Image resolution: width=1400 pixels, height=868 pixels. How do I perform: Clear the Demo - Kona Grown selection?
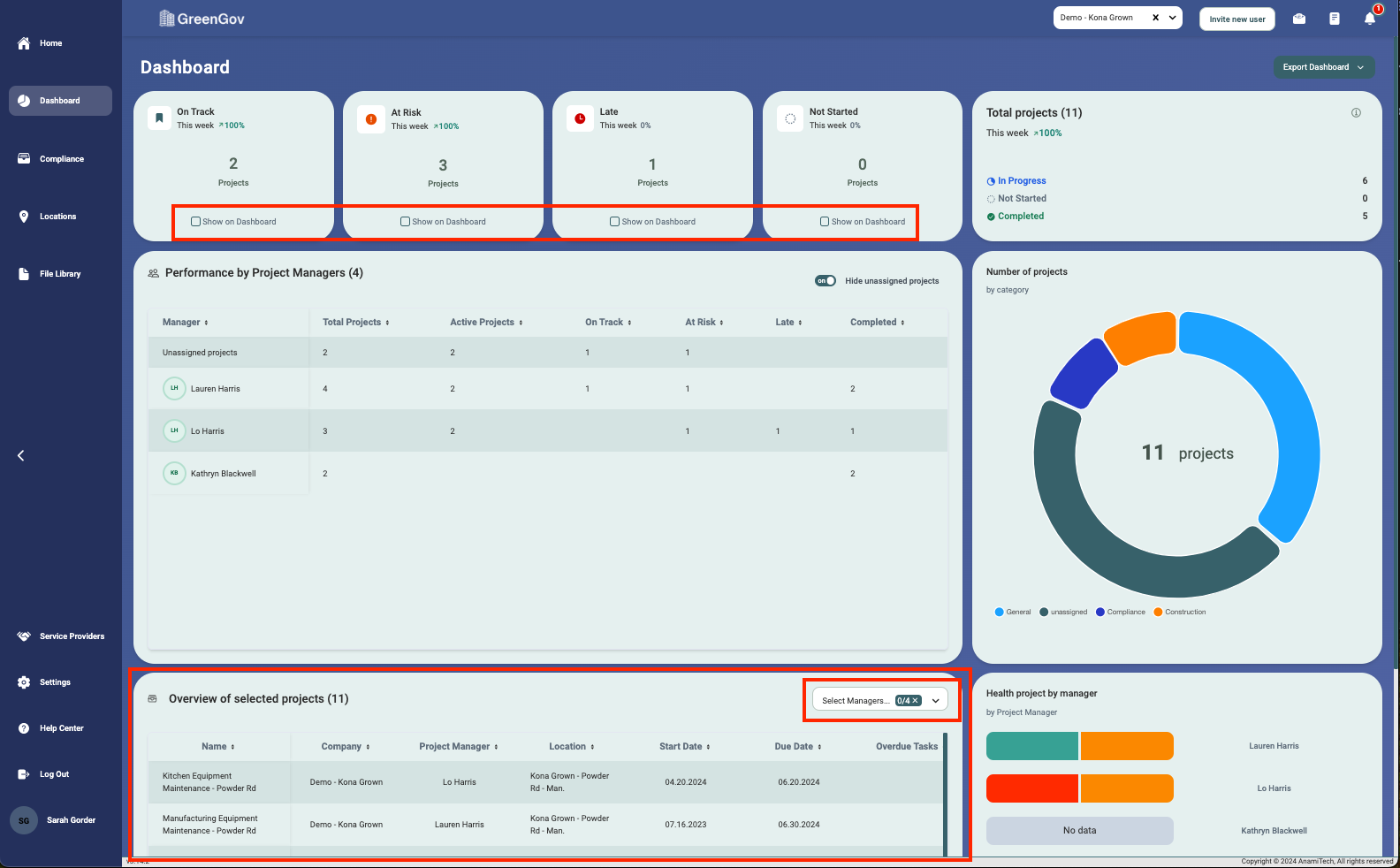(x=1155, y=18)
